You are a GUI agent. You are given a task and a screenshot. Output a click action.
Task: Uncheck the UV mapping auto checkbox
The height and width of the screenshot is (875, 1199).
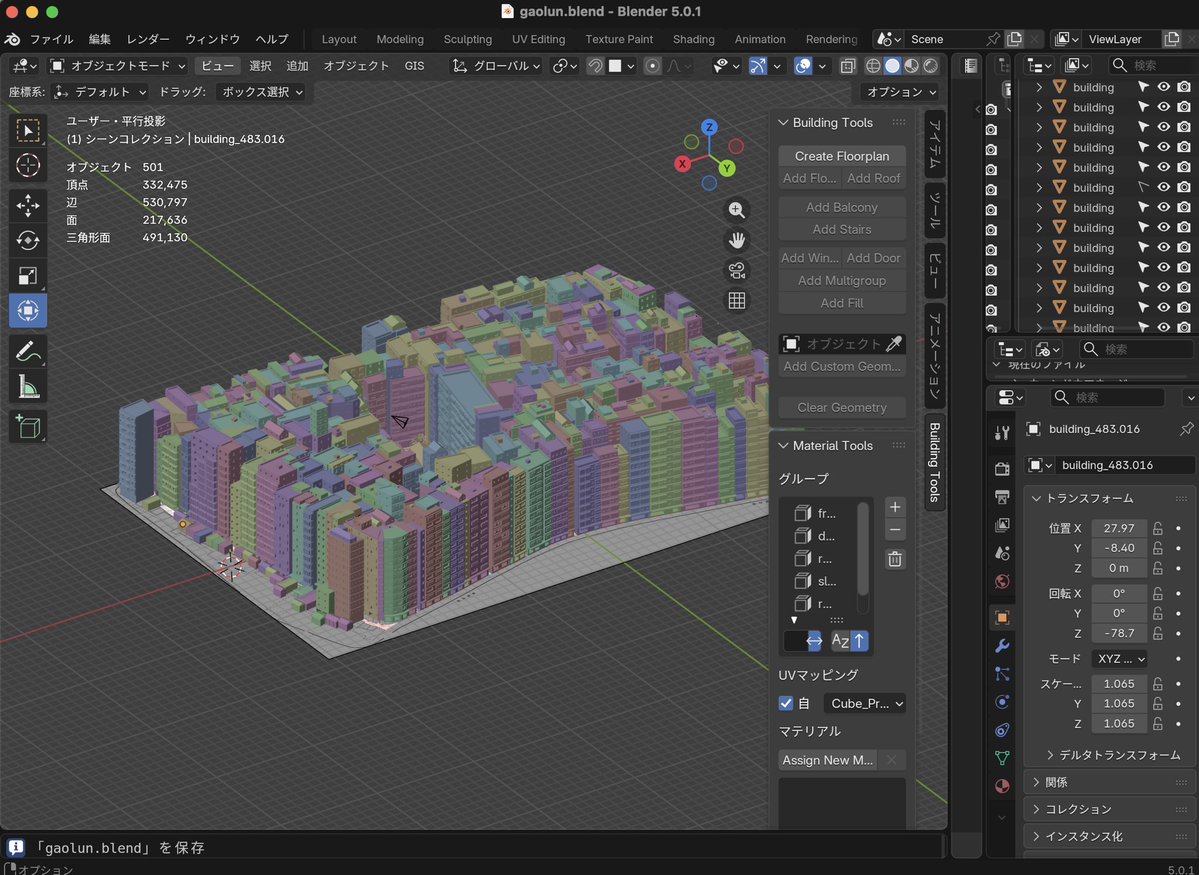(x=787, y=703)
